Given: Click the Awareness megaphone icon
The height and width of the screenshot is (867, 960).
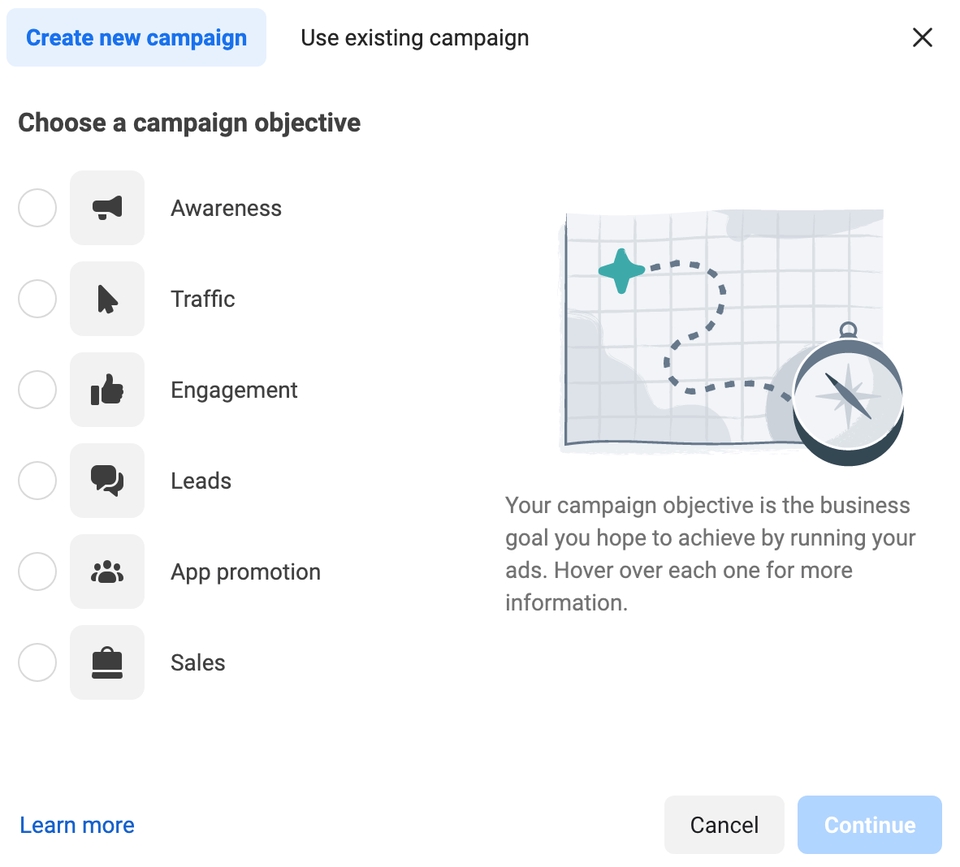Looking at the screenshot, I should point(107,208).
